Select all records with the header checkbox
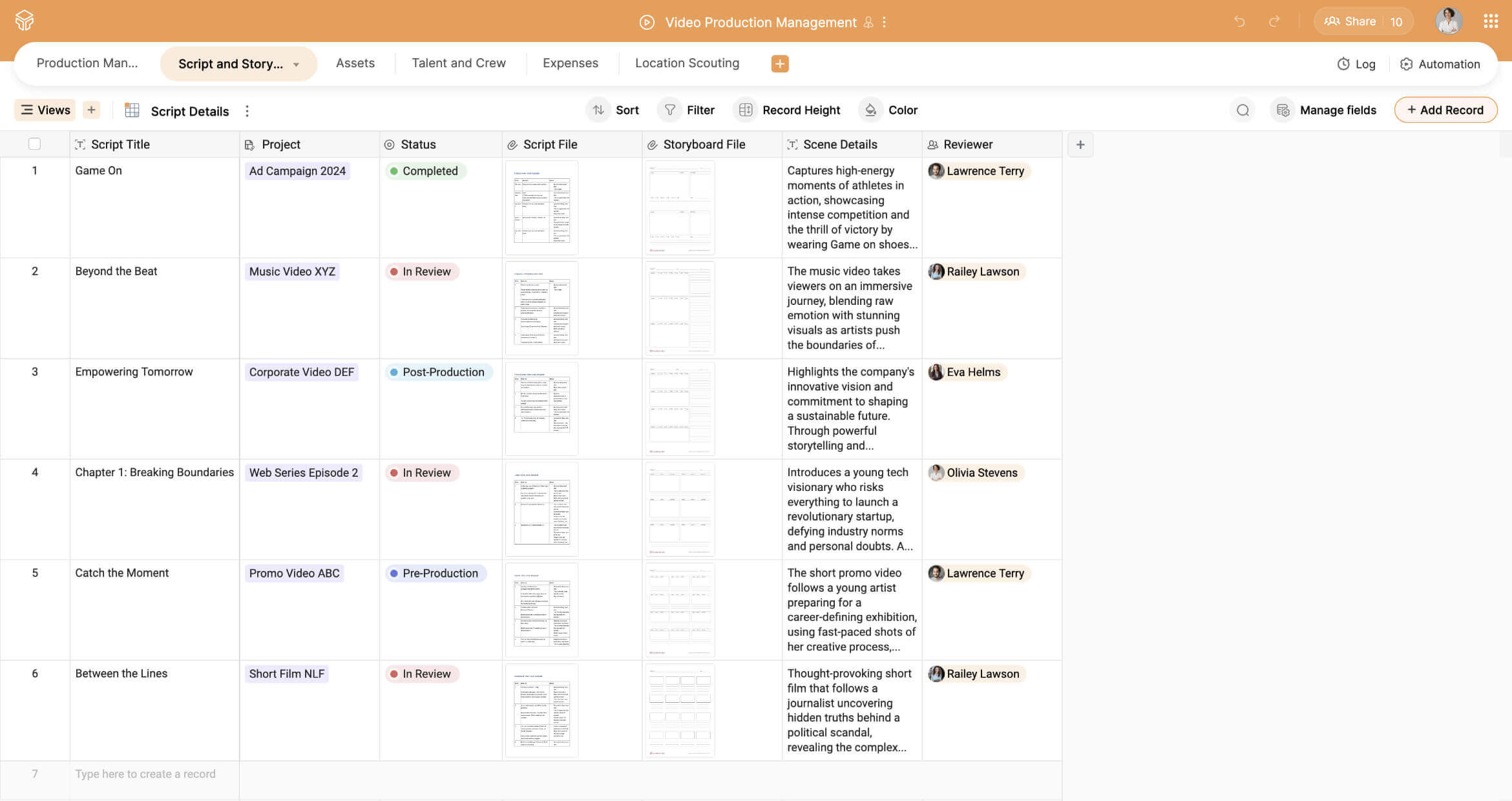Screen dimensions: 1512x801 point(34,143)
